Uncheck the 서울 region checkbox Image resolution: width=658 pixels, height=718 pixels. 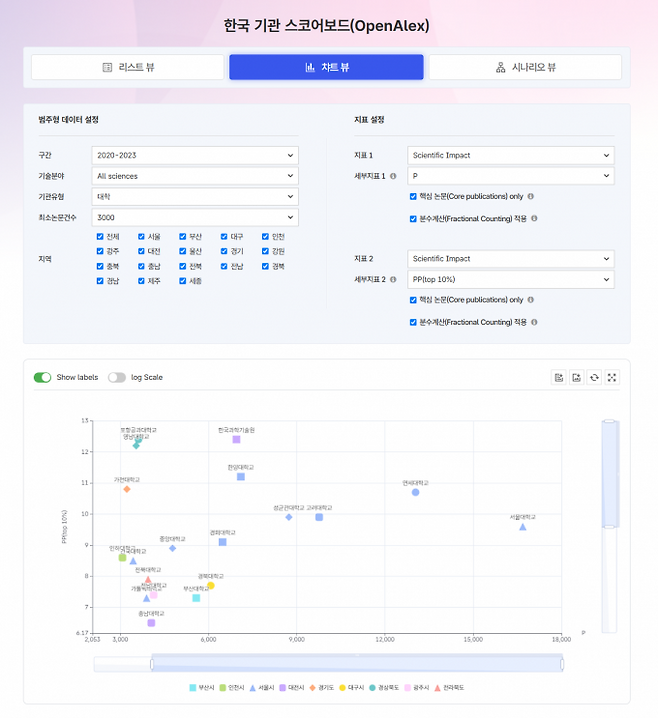tap(141, 237)
